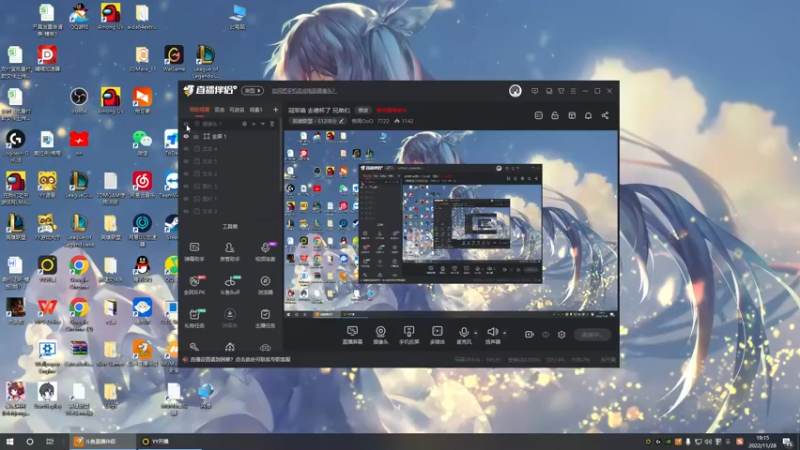Viewport: 800px width, 450px height.
Task: Click the open padlock icon above preview
Action: pos(555,116)
